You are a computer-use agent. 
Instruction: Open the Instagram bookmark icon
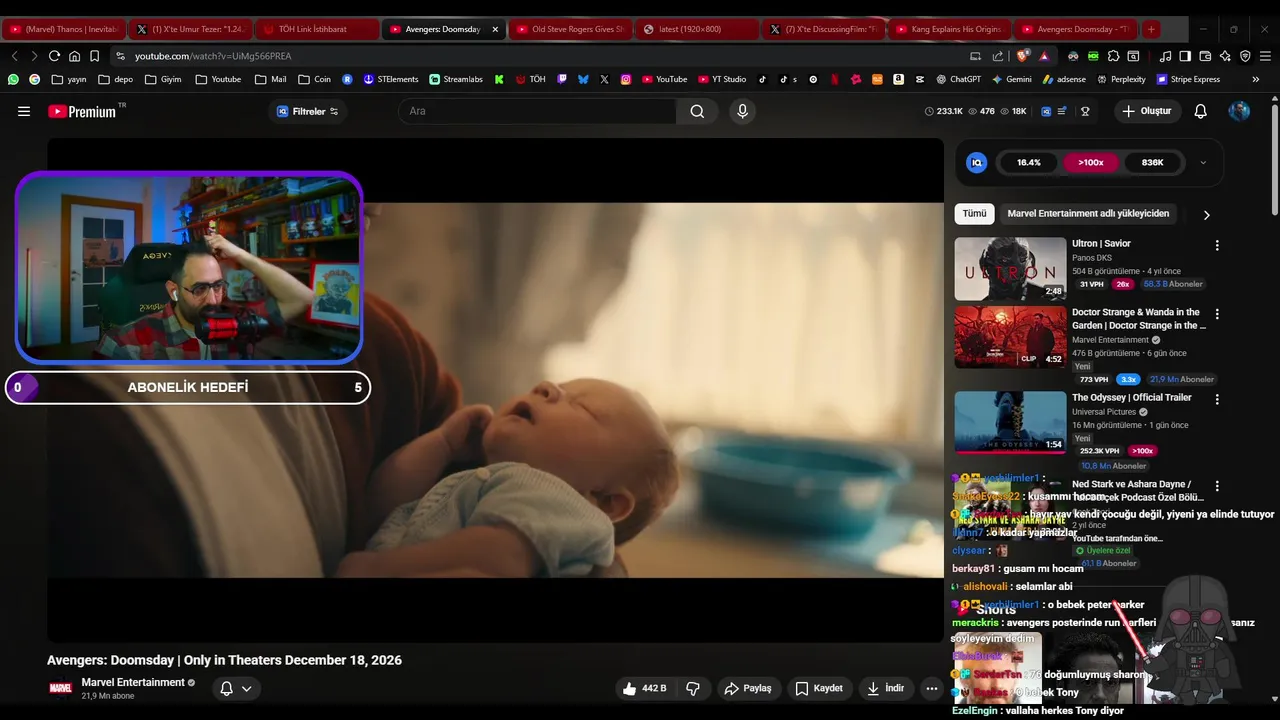point(626,79)
